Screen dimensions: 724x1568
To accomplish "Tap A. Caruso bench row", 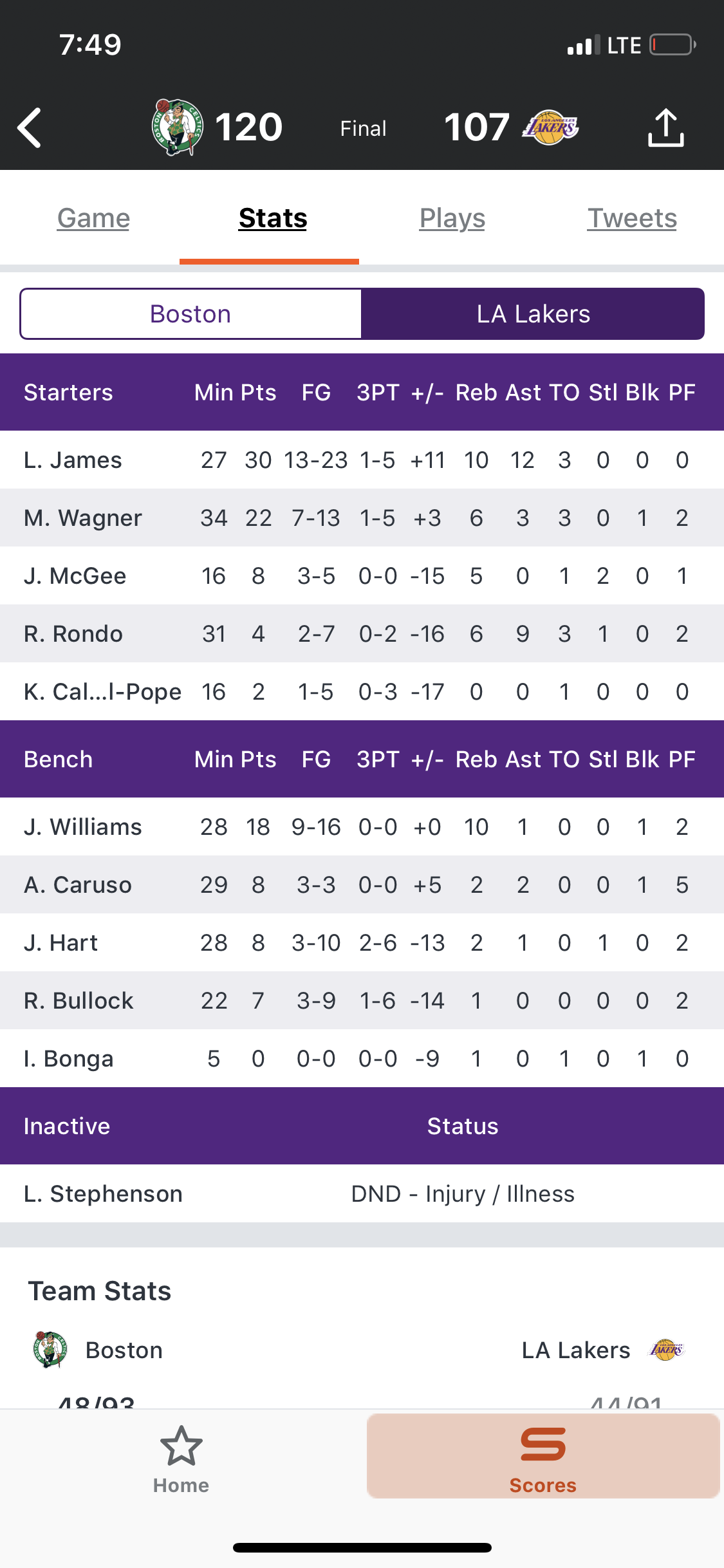I will pyautogui.click(x=362, y=884).
